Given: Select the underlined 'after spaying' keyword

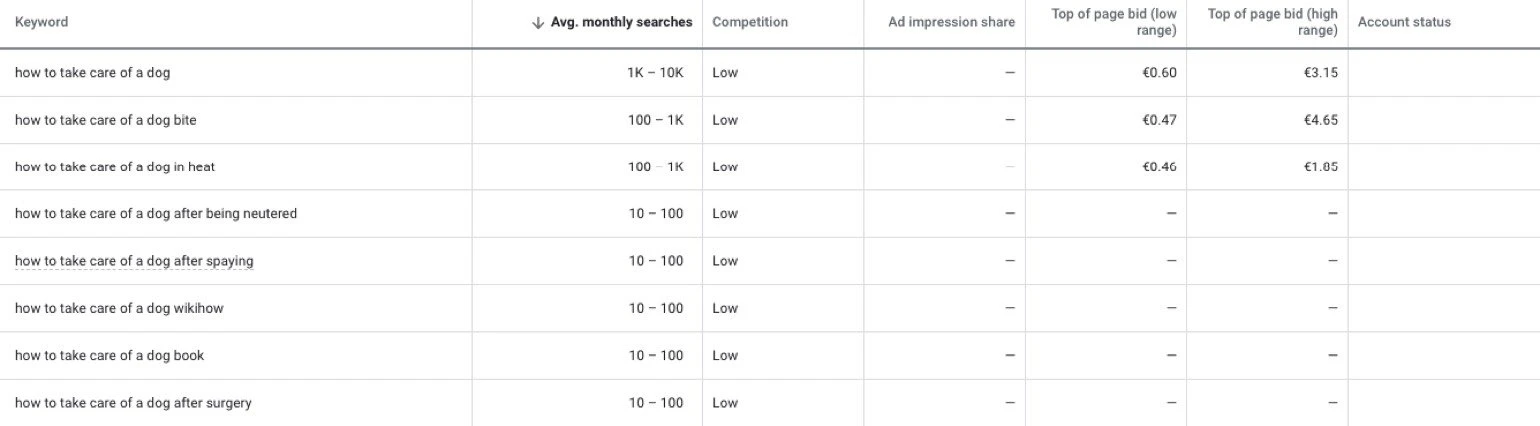Looking at the screenshot, I should 134,261.
